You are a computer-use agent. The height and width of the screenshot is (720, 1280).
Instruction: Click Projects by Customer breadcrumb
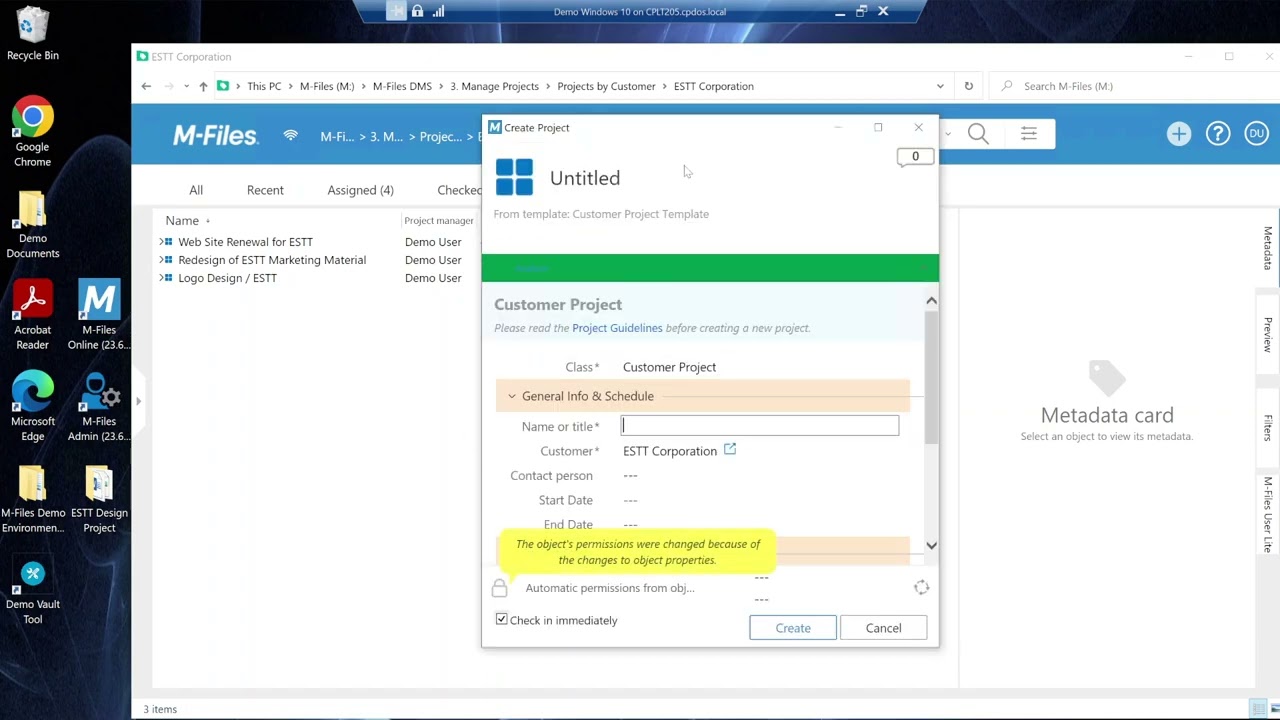(606, 86)
